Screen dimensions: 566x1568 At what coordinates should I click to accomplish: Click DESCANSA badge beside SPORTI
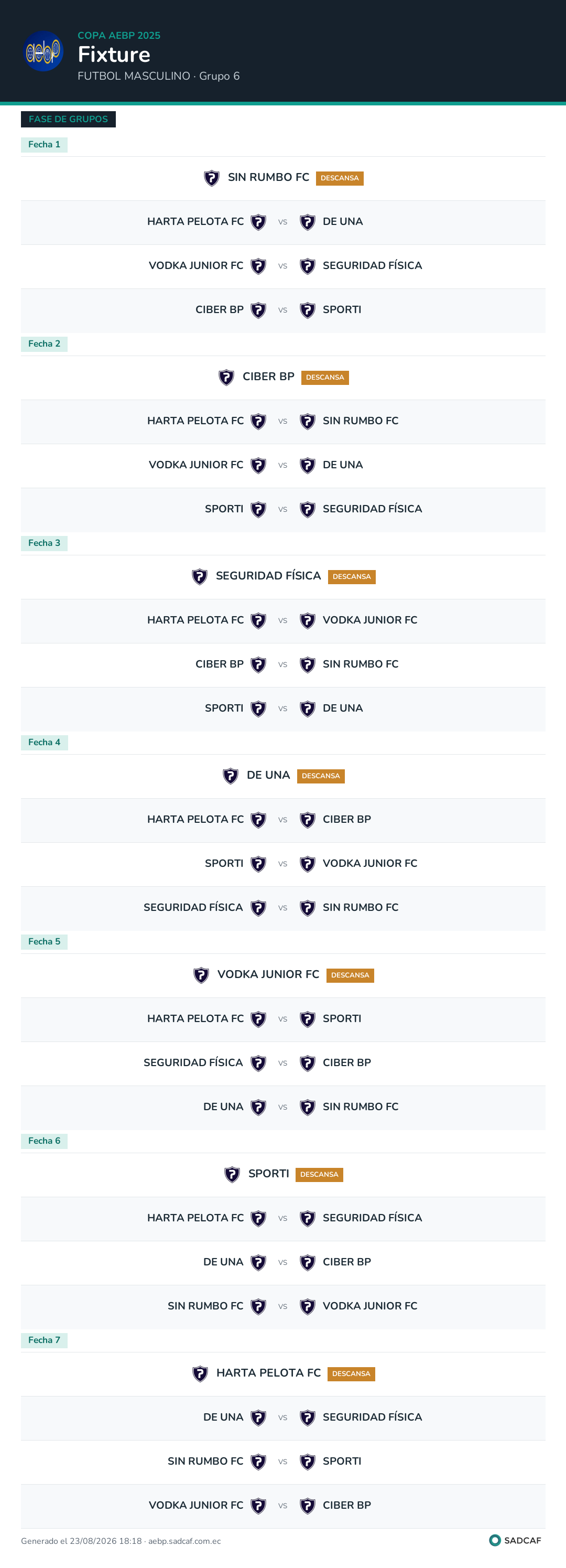coord(319,1174)
